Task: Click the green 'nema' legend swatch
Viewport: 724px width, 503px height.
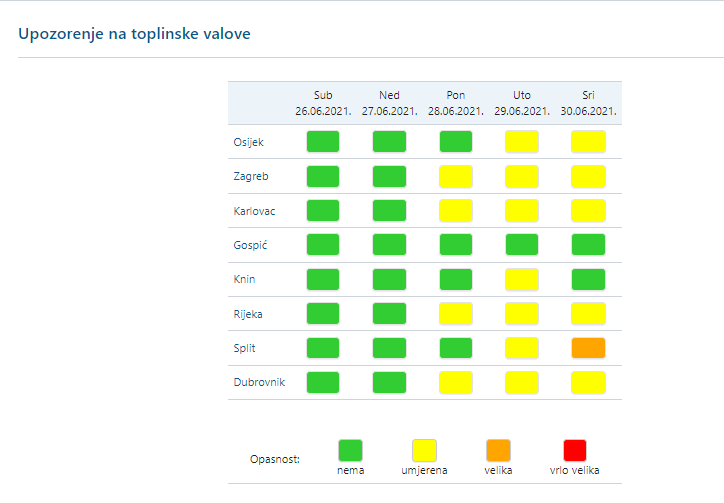Action: point(350,450)
